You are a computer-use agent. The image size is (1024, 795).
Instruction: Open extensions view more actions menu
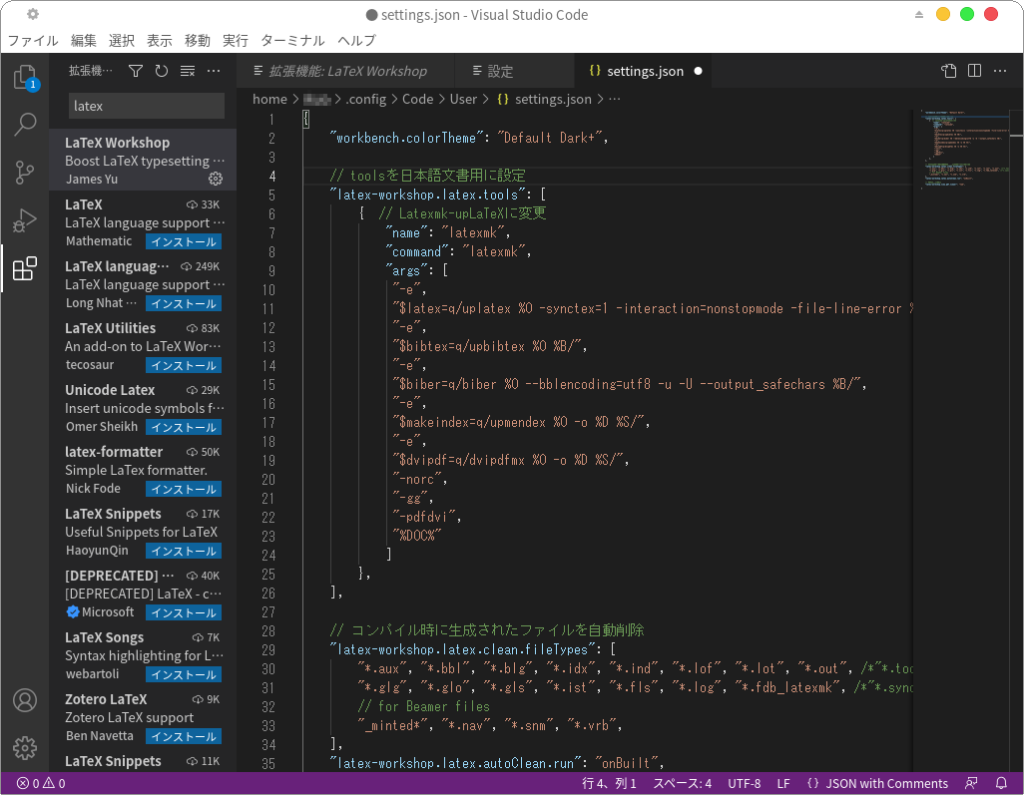coord(213,71)
